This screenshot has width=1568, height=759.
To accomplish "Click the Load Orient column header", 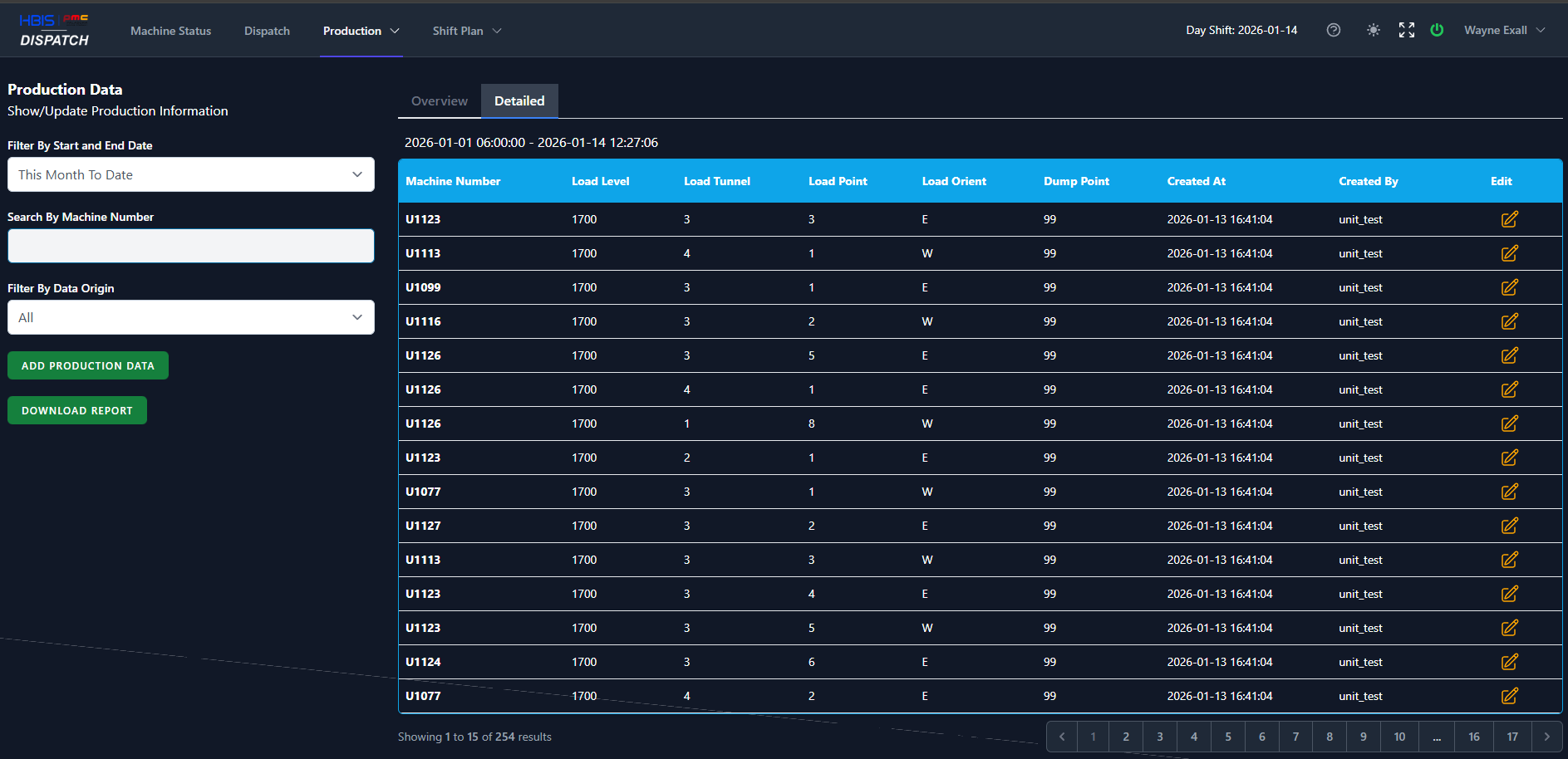I will pyautogui.click(x=954, y=181).
